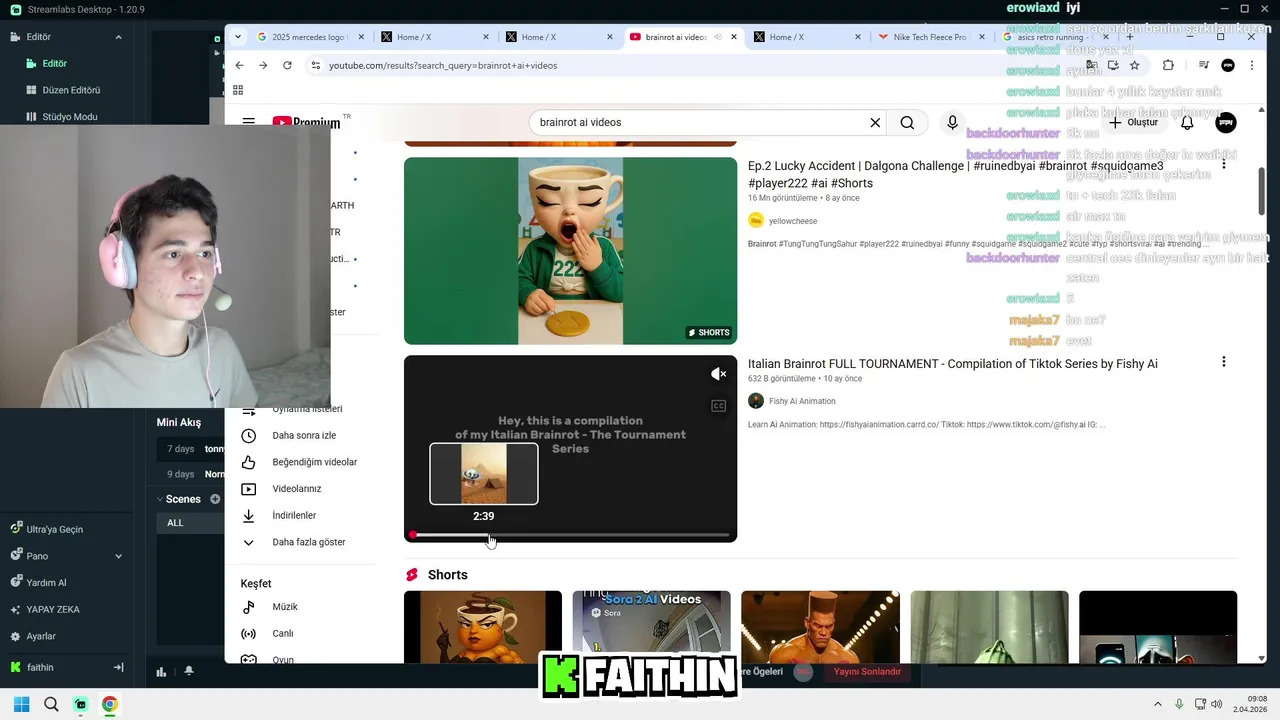
Task: Collapse the Scenes panel
Action: tap(159, 499)
